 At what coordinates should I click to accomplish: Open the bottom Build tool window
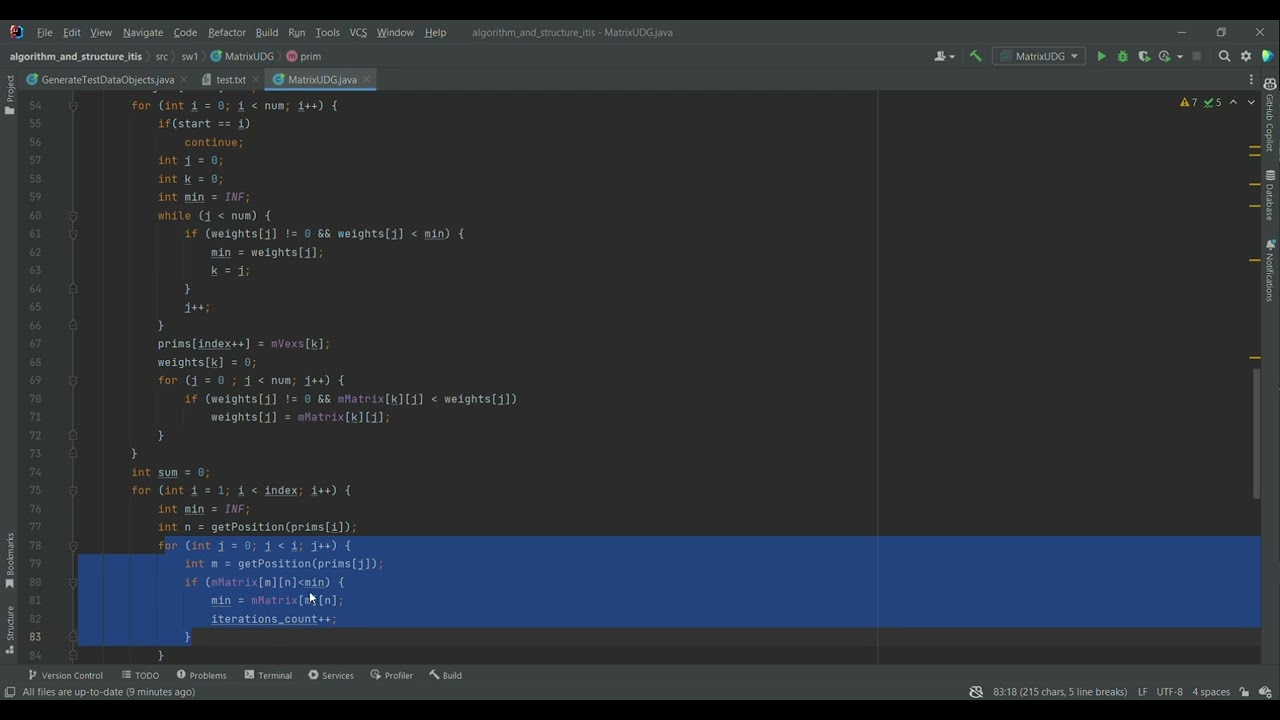point(445,676)
